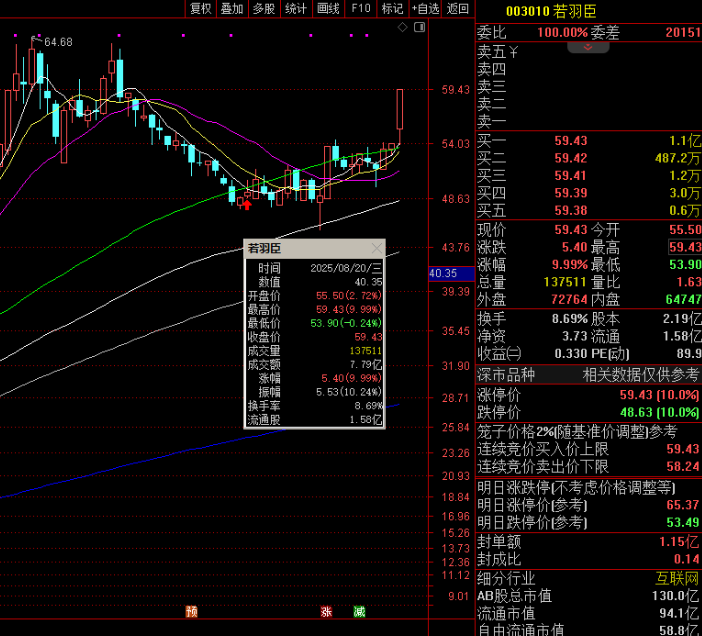Image resolution: width=702 pixels, height=636 pixels.
Task: Click the 互联网 industry link
Action: 677,578
